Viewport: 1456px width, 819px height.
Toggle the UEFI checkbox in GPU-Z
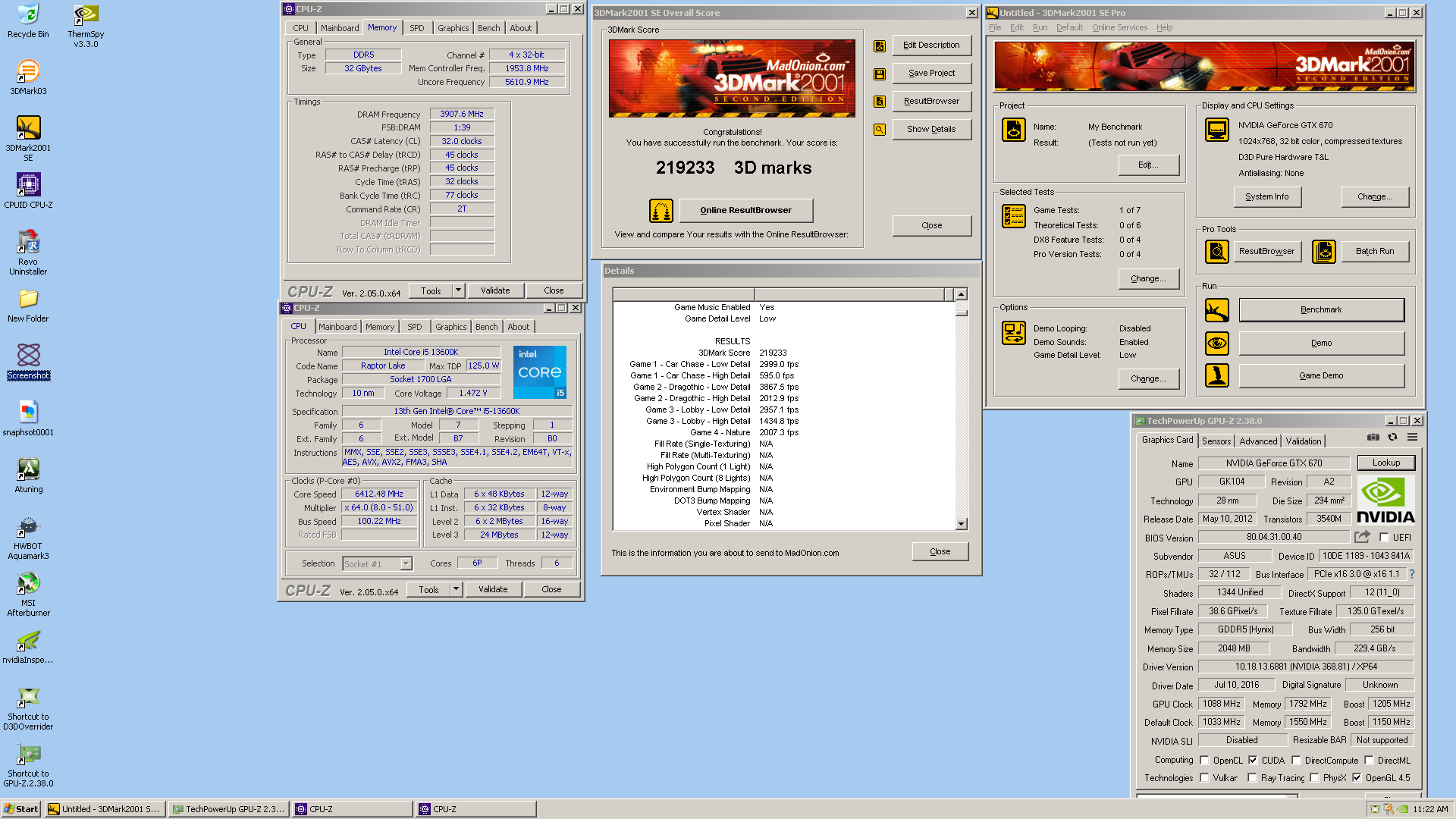click(x=1384, y=538)
